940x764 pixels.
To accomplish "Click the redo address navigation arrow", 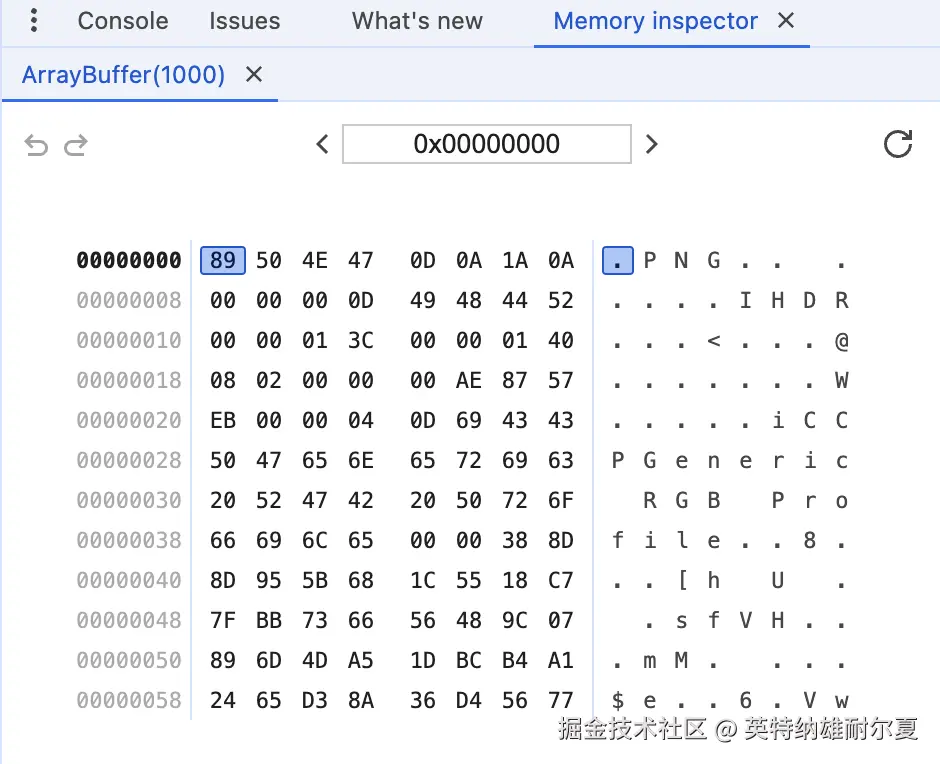I will pos(76,146).
